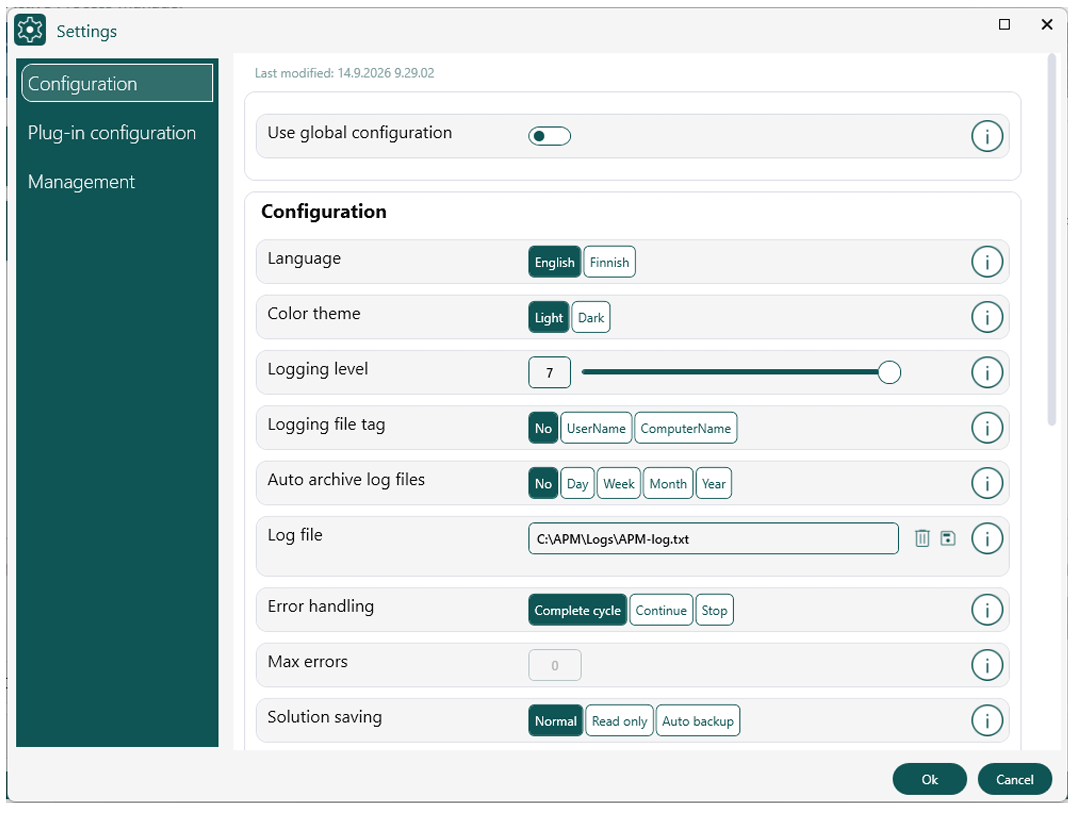The height and width of the screenshot is (814, 1075).
Task: Select Light color theme
Action: tap(548, 318)
